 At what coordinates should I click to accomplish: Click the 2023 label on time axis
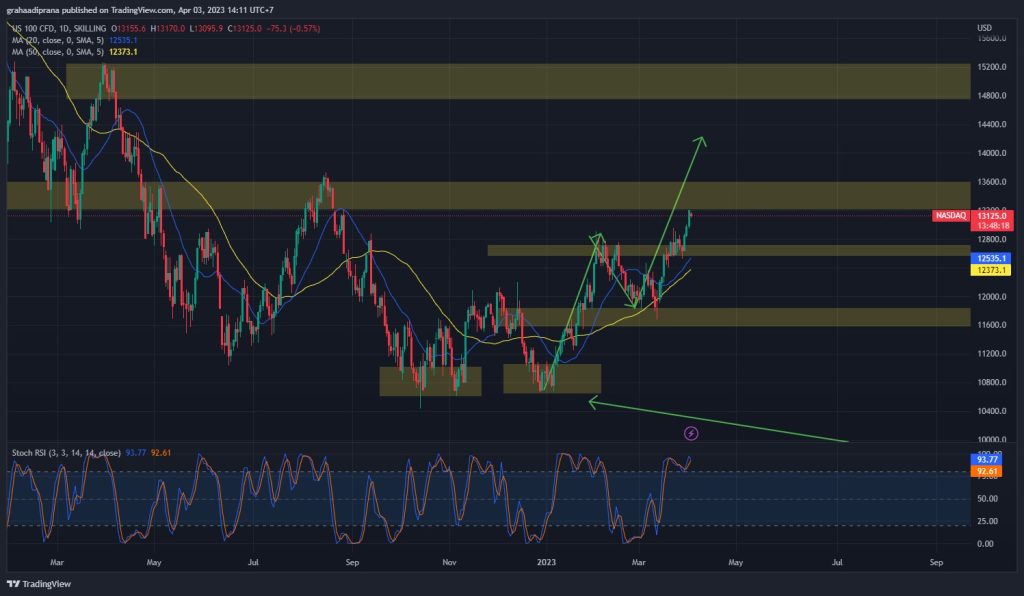pyautogui.click(x=546, y=562)
